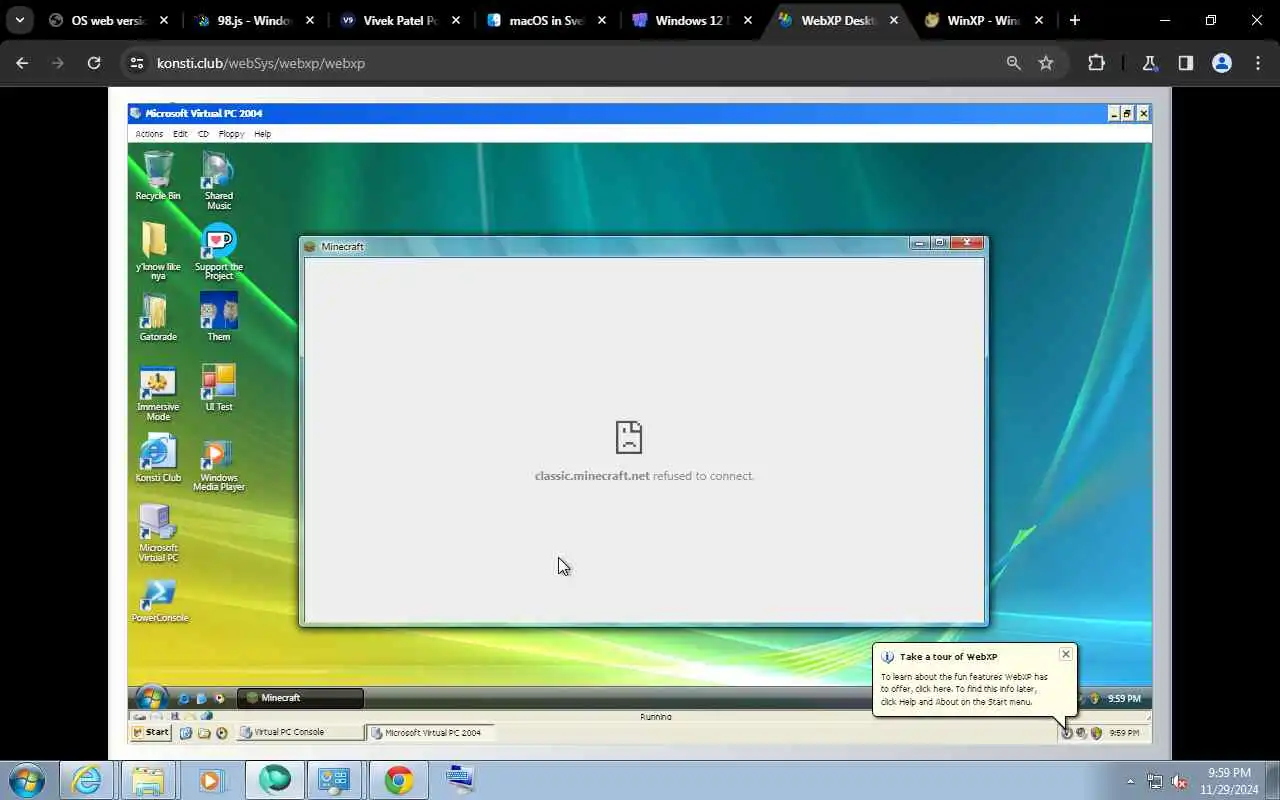Switch to the 'OS web version' browser tab
Screen dimensions: 1280x800
tap(110, 20)
